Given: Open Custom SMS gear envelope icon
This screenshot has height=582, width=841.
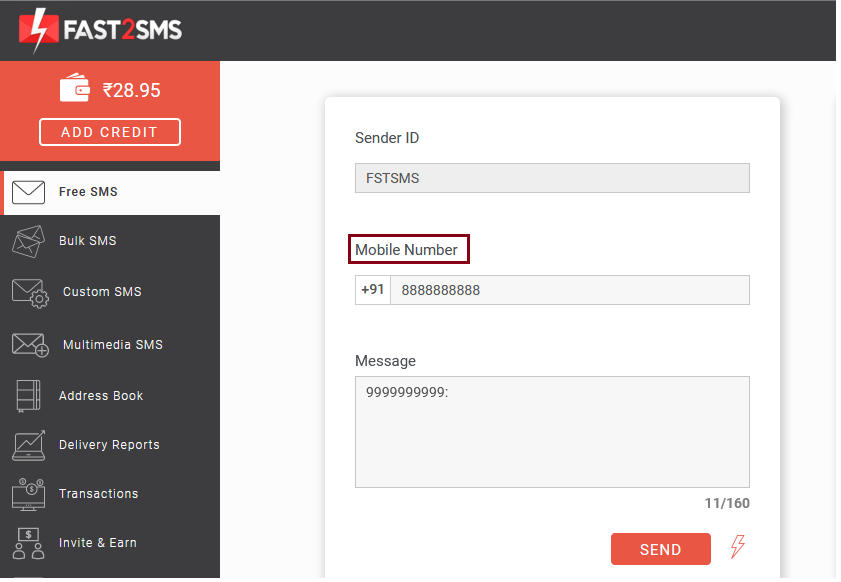Looking at the screenshot, I should [x=30, y=294].
